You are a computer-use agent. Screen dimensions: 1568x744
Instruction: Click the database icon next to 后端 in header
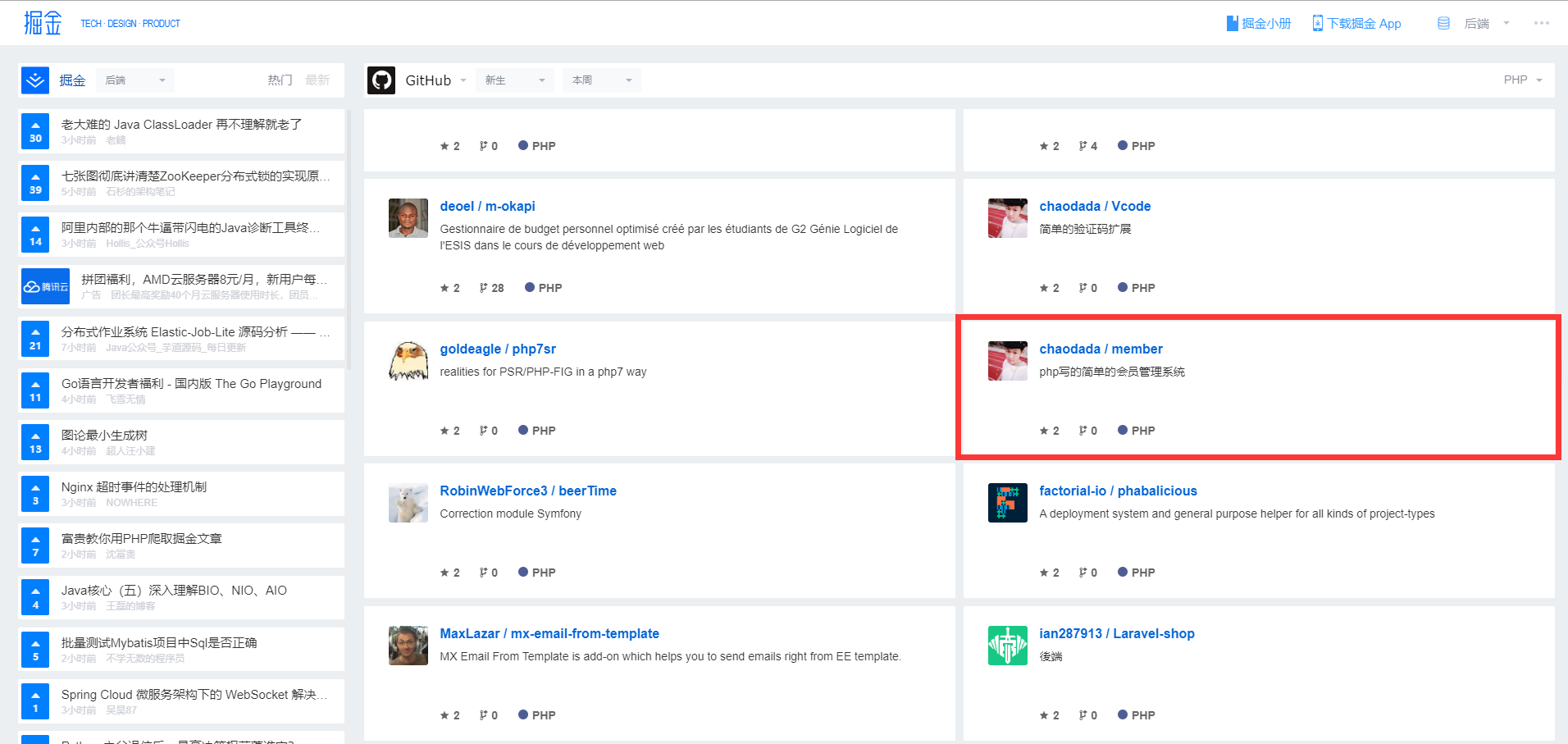tap(1443, 23)
